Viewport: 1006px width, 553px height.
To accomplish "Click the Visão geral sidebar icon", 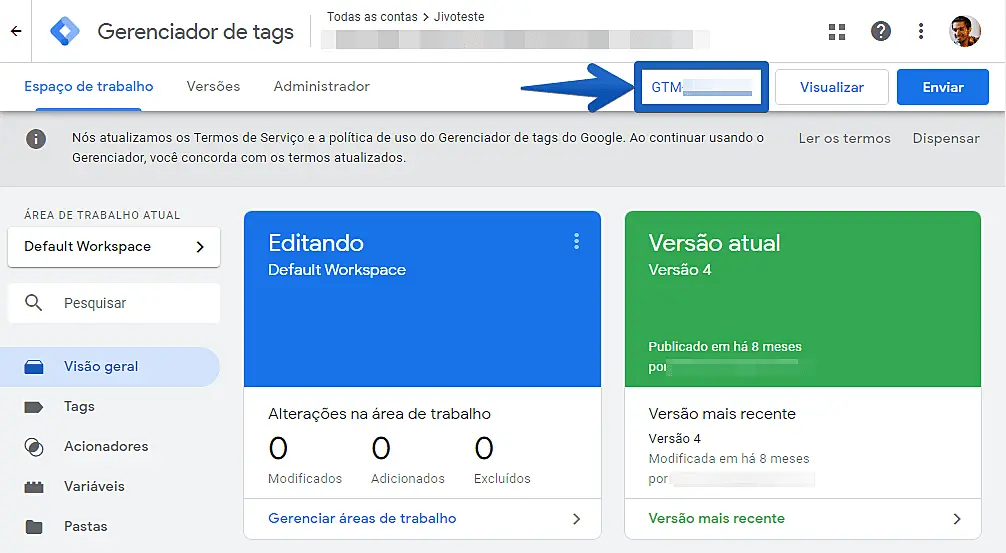I will pyautogui.click(x=34, y=367).
